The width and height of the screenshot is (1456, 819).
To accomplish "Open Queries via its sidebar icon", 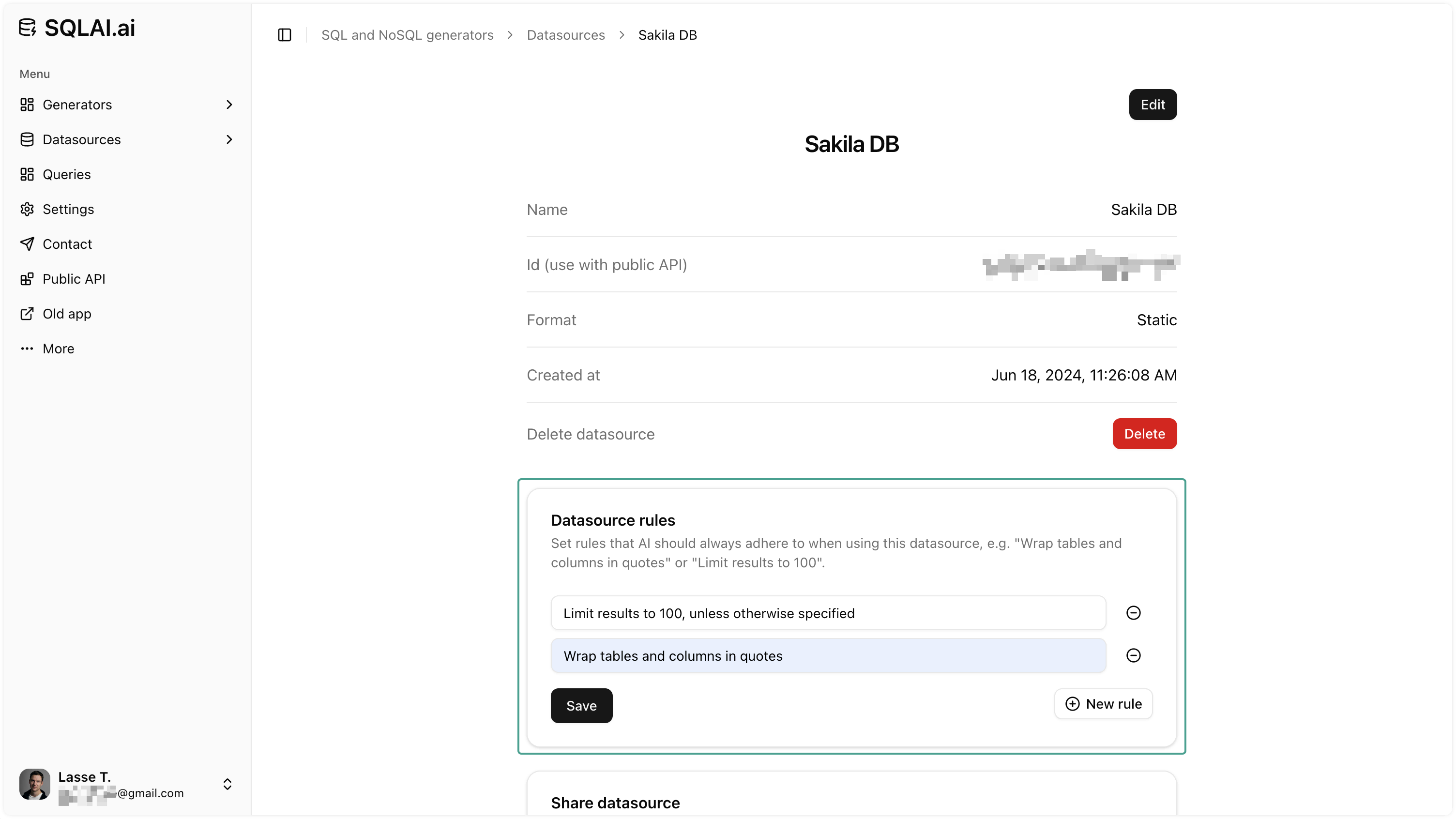I will point(27,174).
